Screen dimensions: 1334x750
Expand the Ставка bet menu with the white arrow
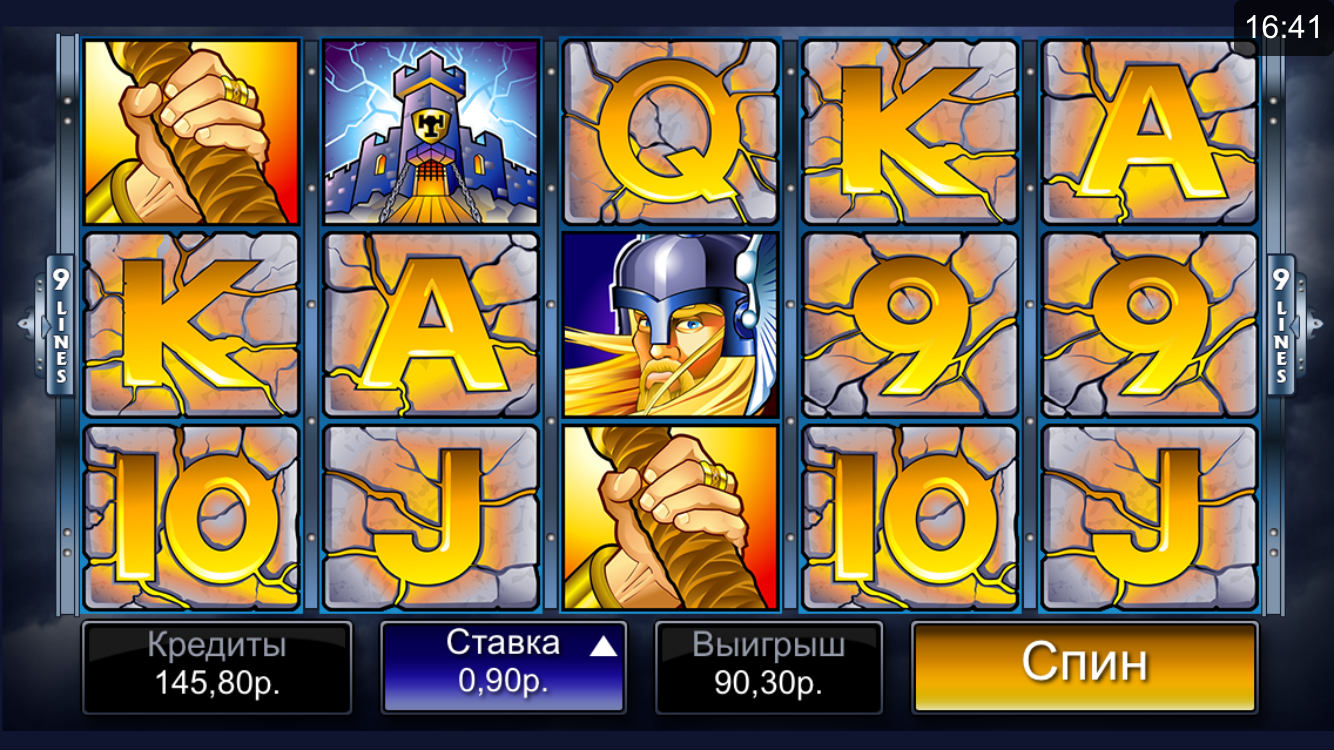pyautogui.click(x=603, y=647)
